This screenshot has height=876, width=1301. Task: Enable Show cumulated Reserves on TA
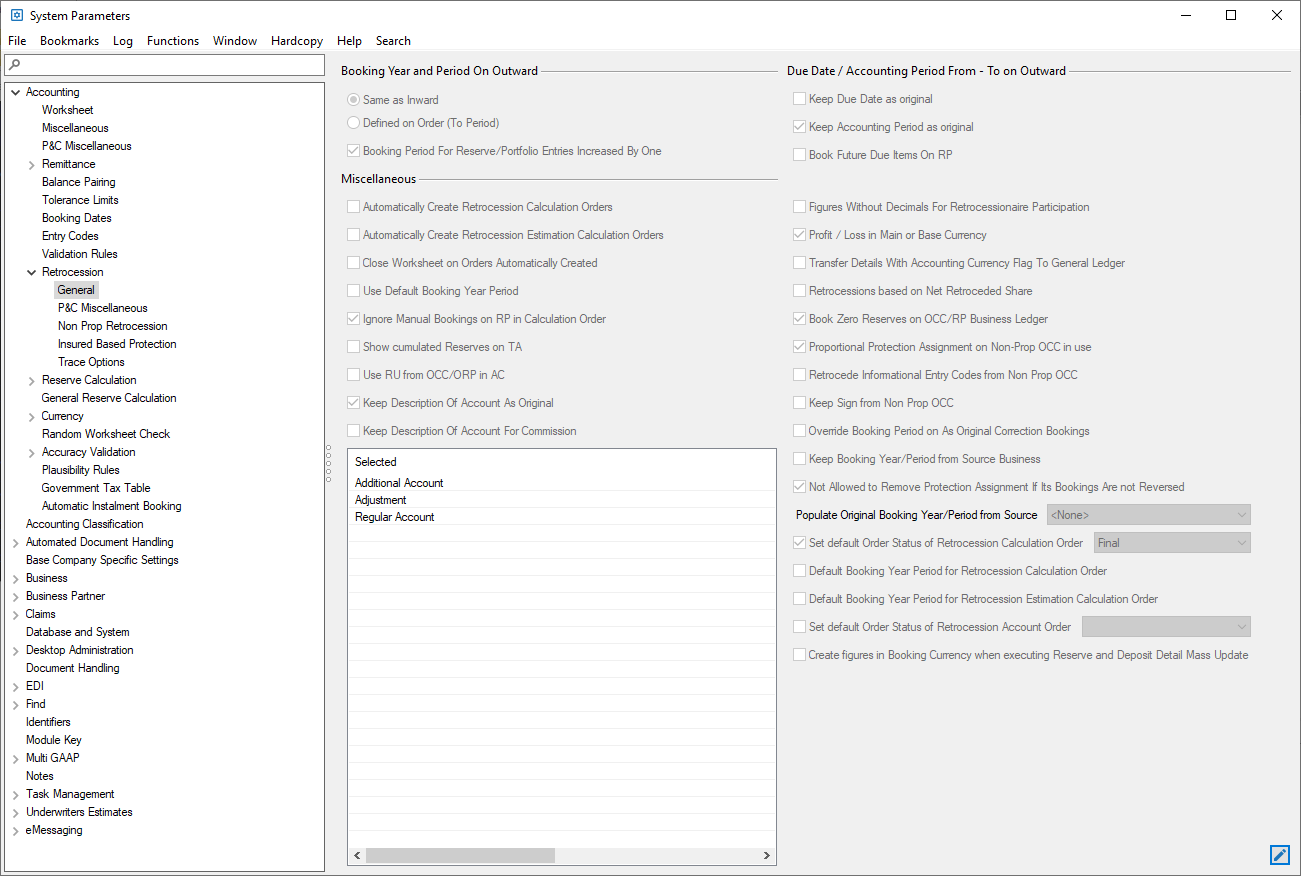click(353, 347)
